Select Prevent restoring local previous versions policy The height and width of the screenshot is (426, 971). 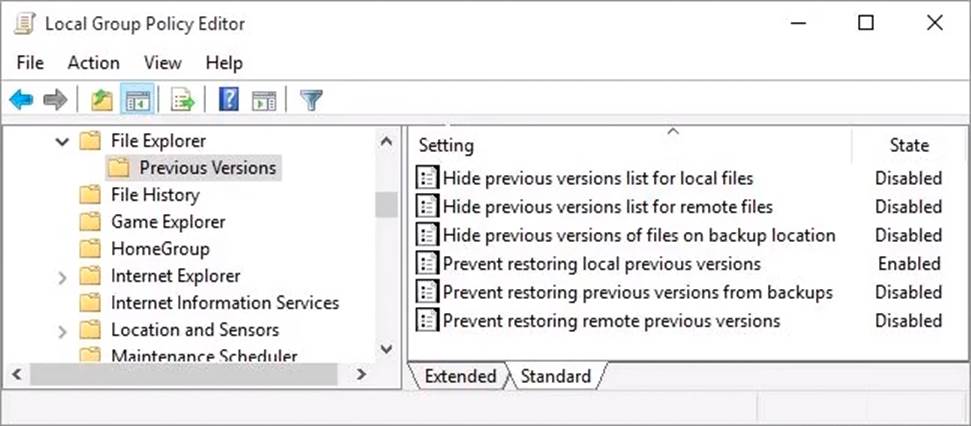(x=601, y=264)
